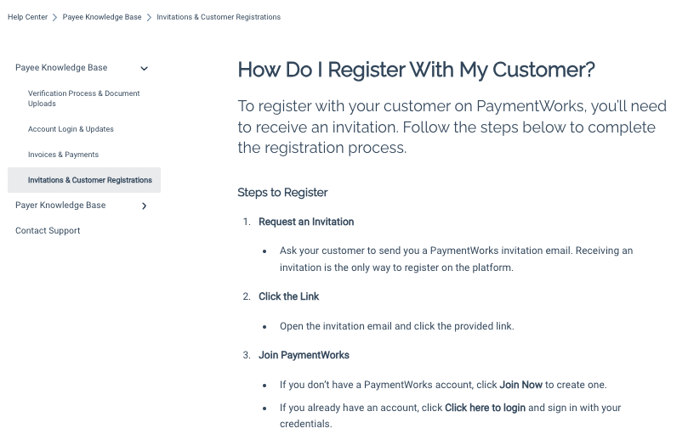Click Invitations & Customer Registrations breadcrumb
688x434 pixels.
[219, 17]
